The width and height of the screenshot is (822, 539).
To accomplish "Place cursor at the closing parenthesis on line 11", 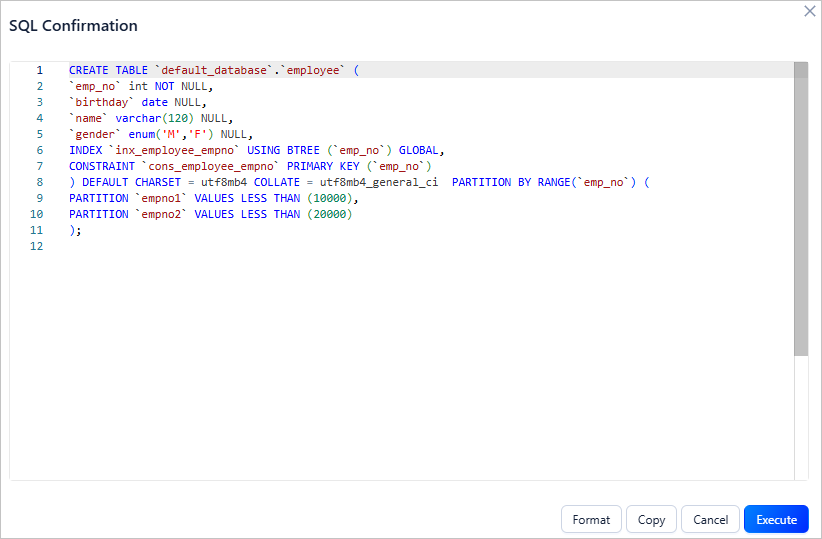I will click(72, 230).
